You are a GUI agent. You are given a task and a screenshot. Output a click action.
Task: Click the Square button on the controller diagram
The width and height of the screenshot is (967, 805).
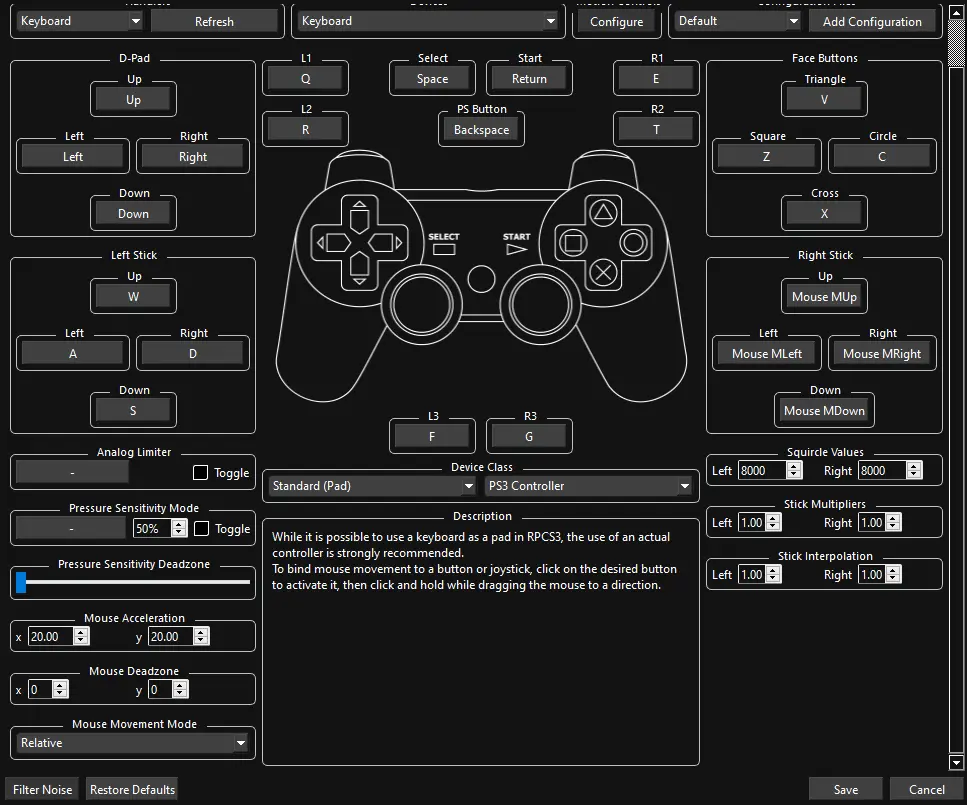pos(573,243)
